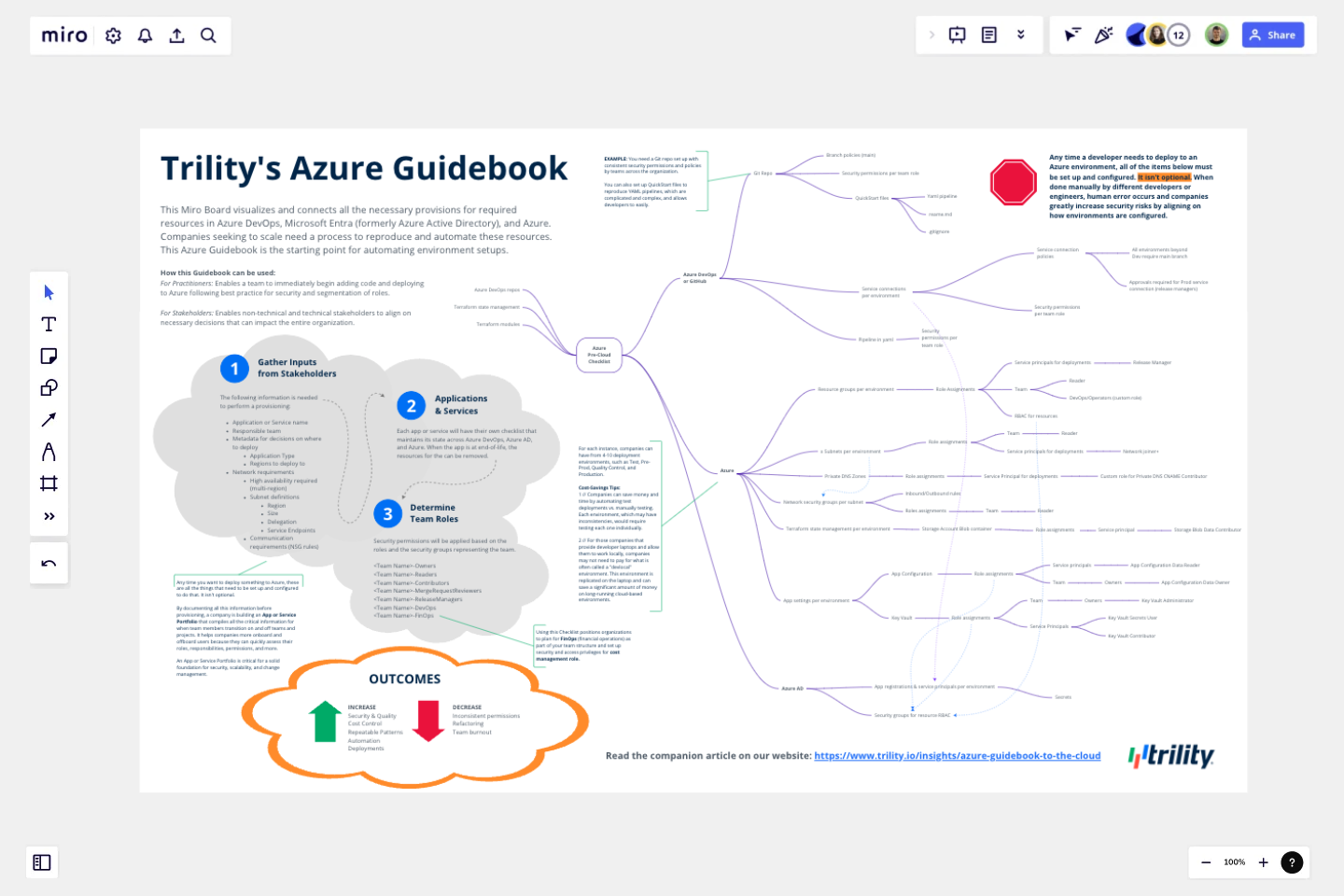Click the plus to zoom in
Image resolution: width=1344 pixels, height=896 pixels.
click(1263, 862)
